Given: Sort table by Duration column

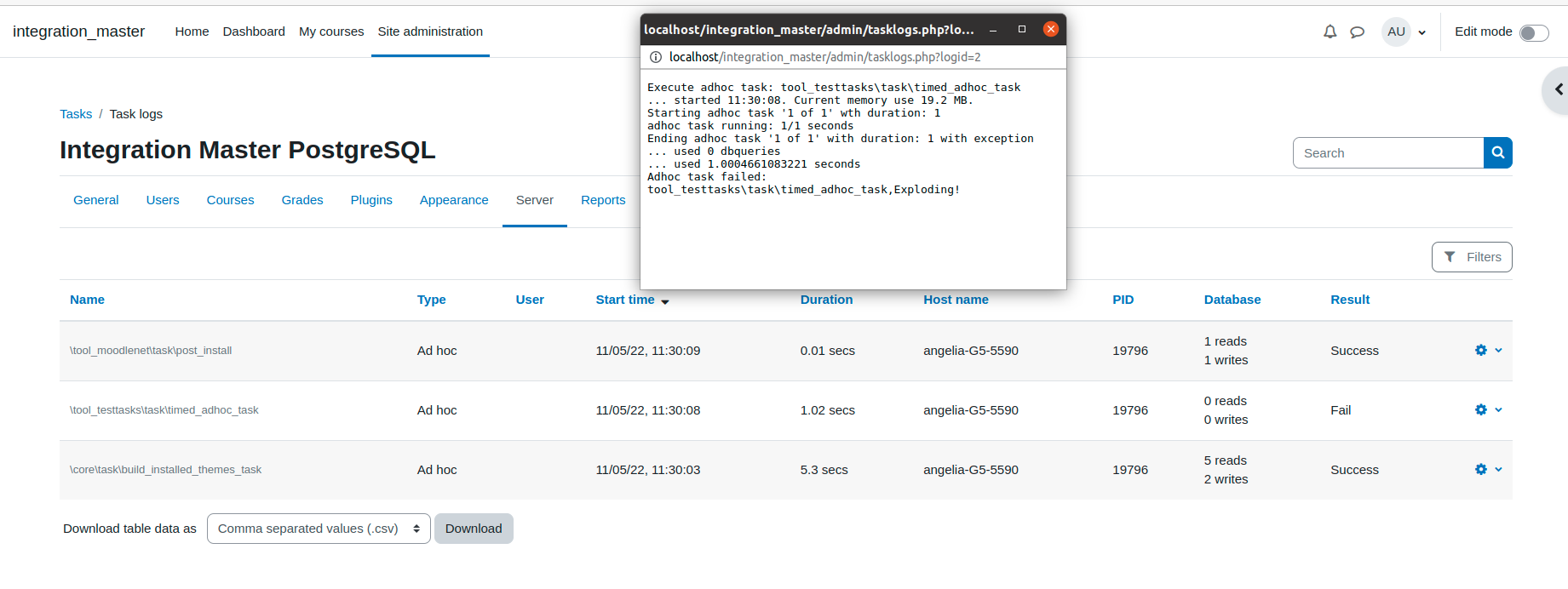Looking at the screenshot, I should click(826, 300).
